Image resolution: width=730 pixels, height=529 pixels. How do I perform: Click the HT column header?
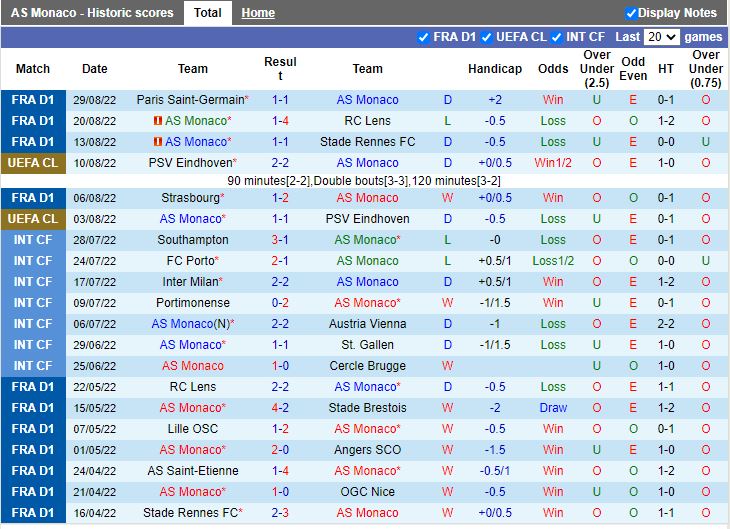pyautogui.click(x=666, y=68)
